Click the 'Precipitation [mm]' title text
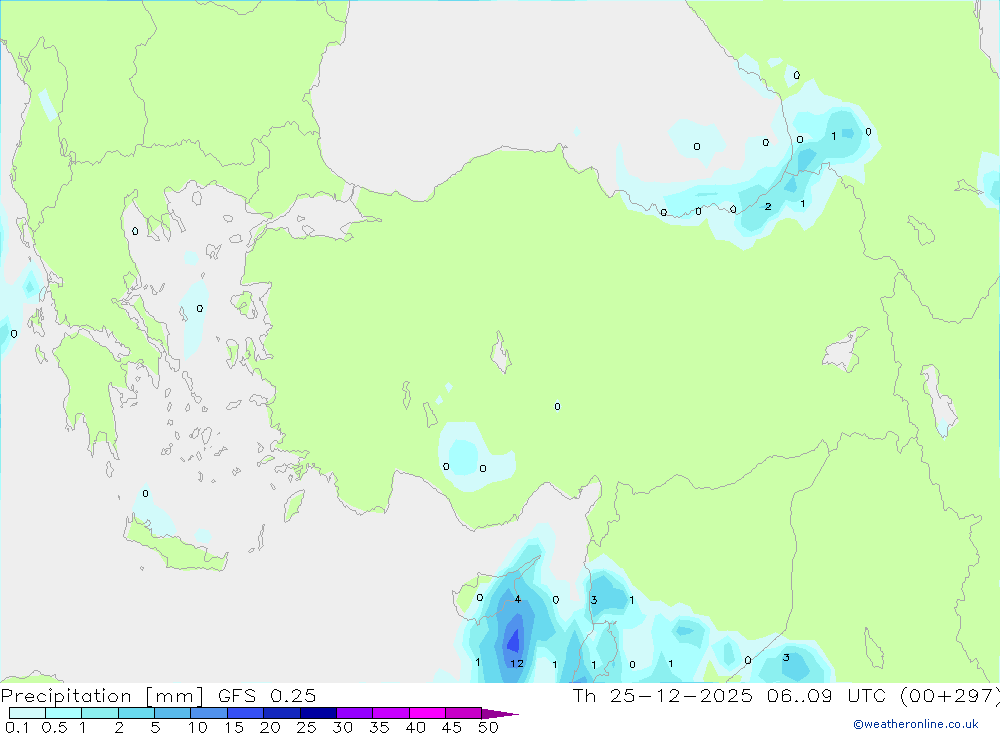 (102, 696)
